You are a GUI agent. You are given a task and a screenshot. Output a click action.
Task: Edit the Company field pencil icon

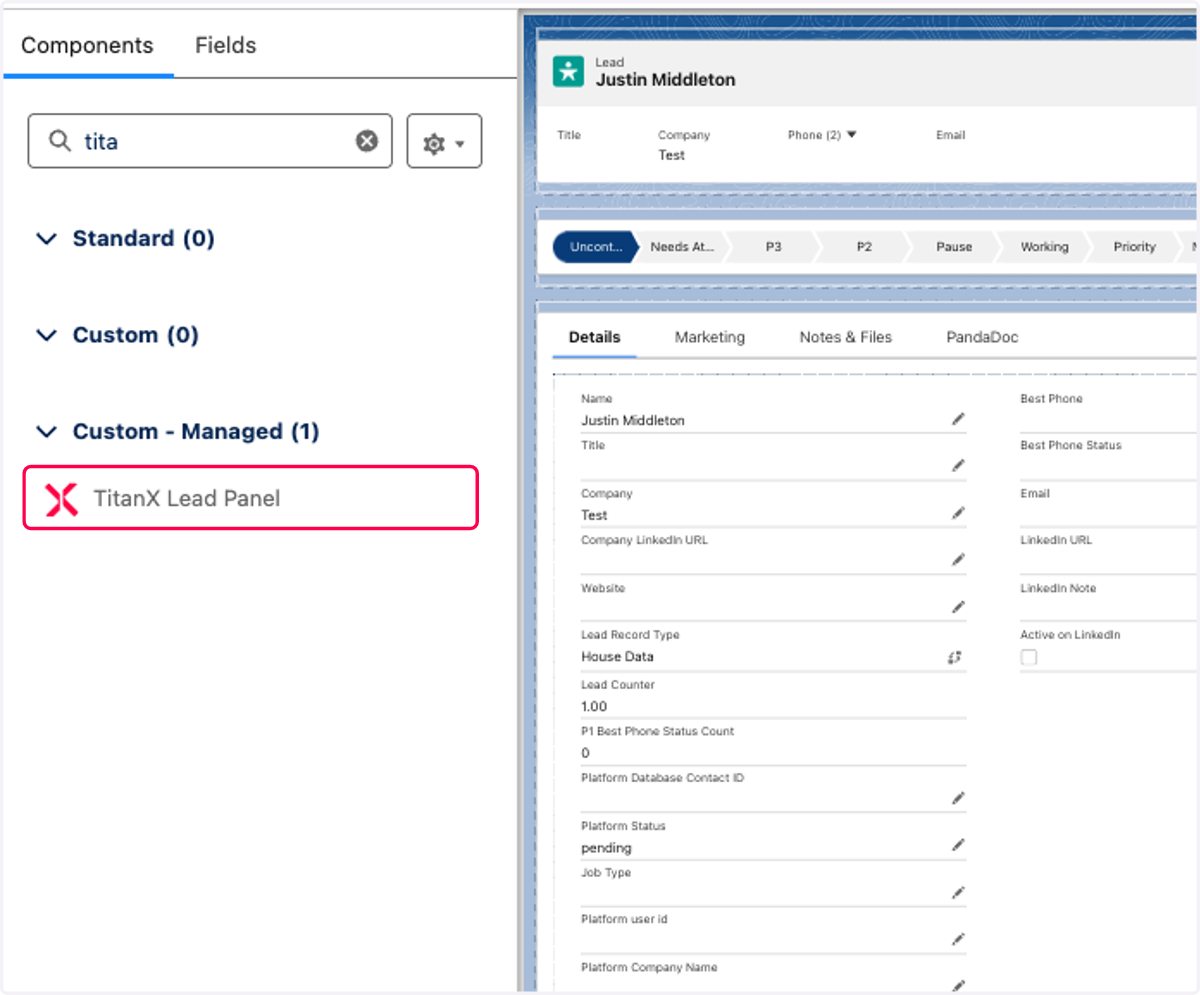coord(958,514)
